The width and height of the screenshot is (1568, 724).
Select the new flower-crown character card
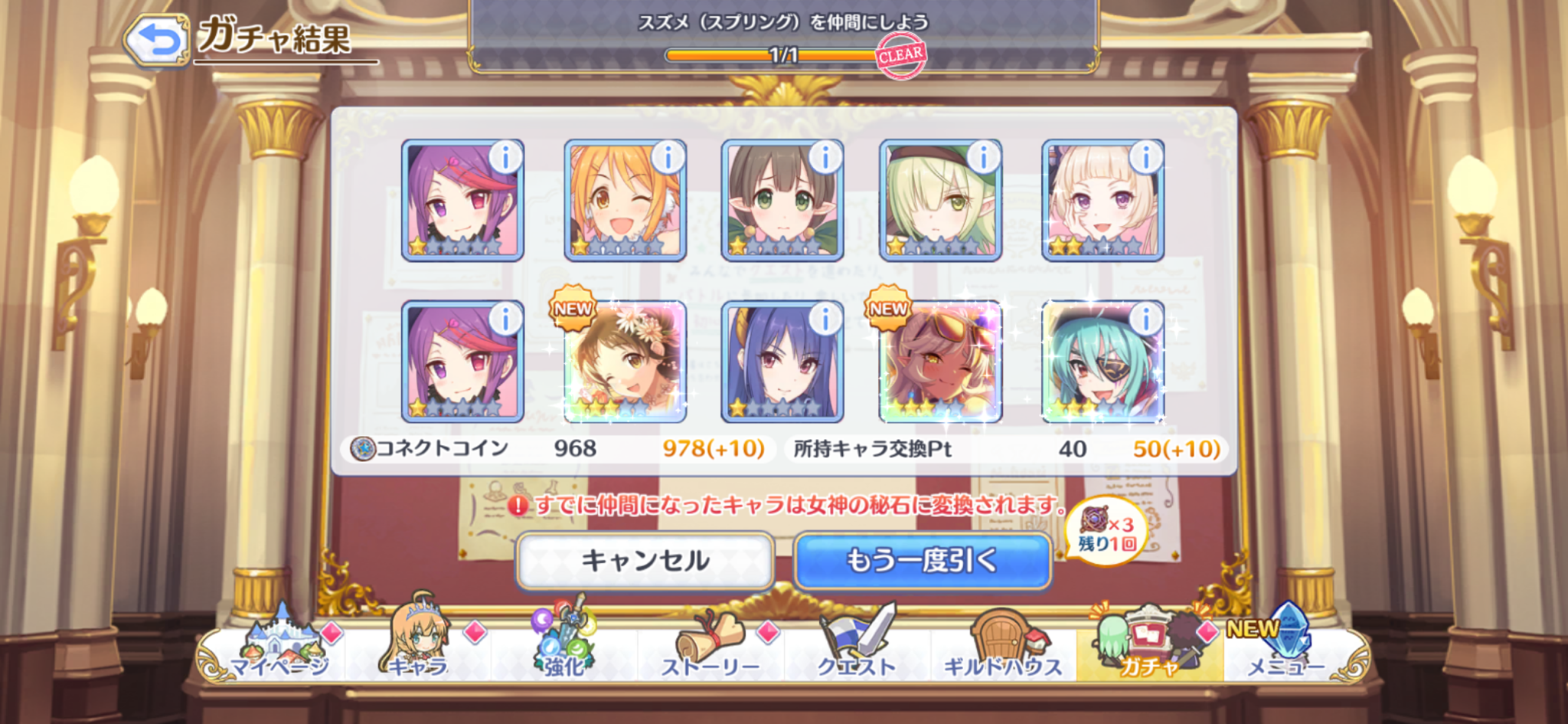click(x=625, y=361)
